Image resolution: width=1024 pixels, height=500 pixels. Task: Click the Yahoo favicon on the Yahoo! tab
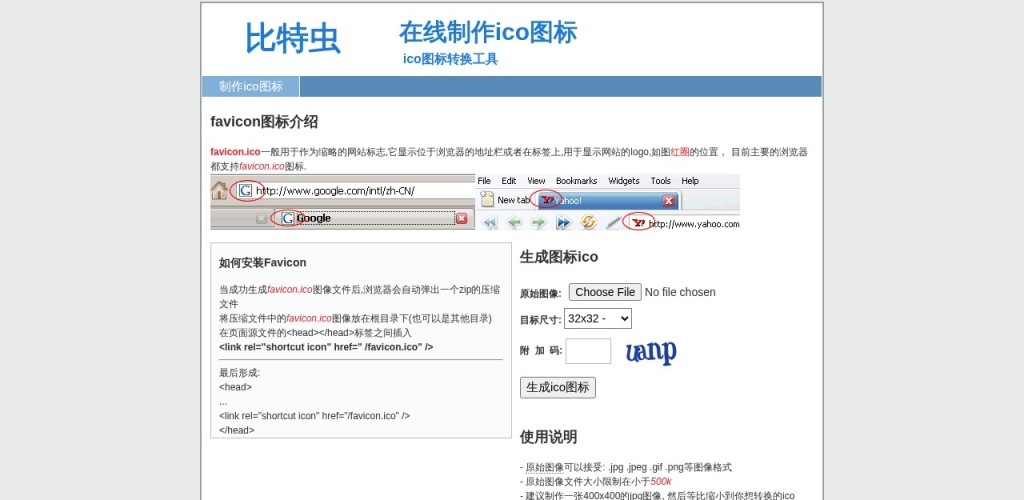(547, 200)
